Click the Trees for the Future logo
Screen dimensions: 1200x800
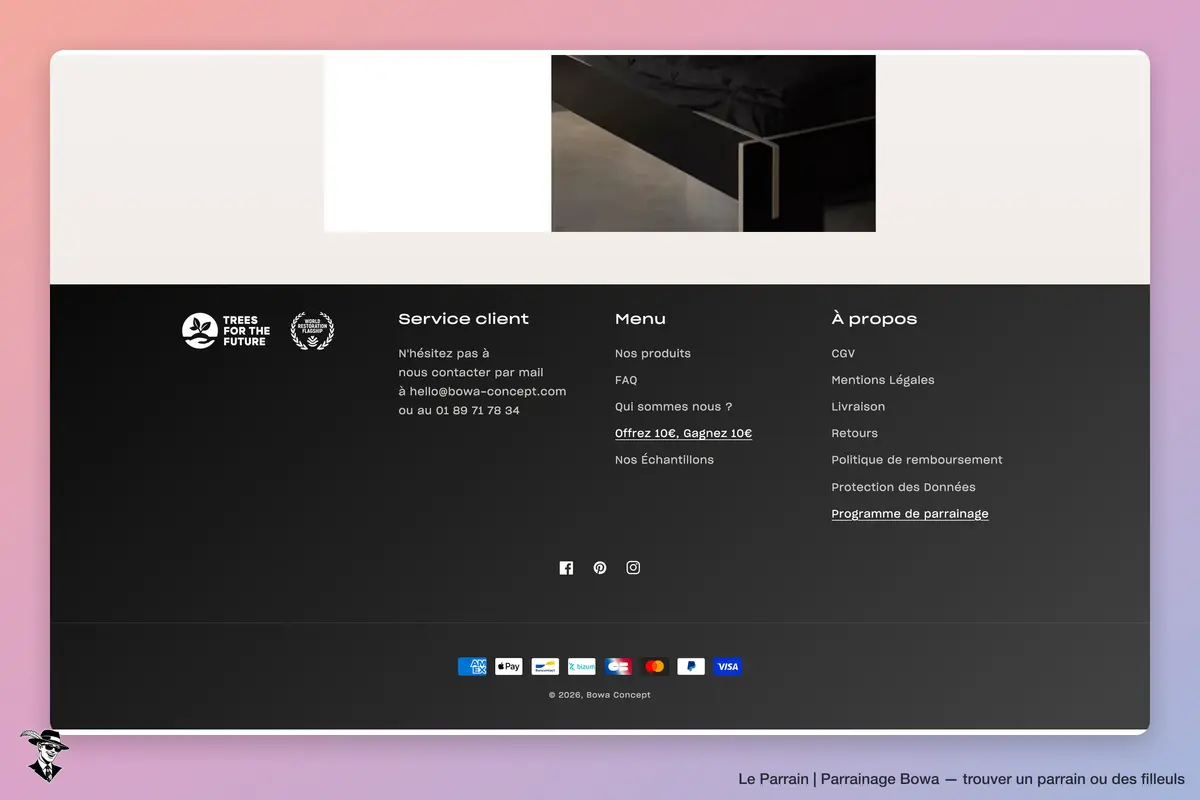[x=227, y=331]
